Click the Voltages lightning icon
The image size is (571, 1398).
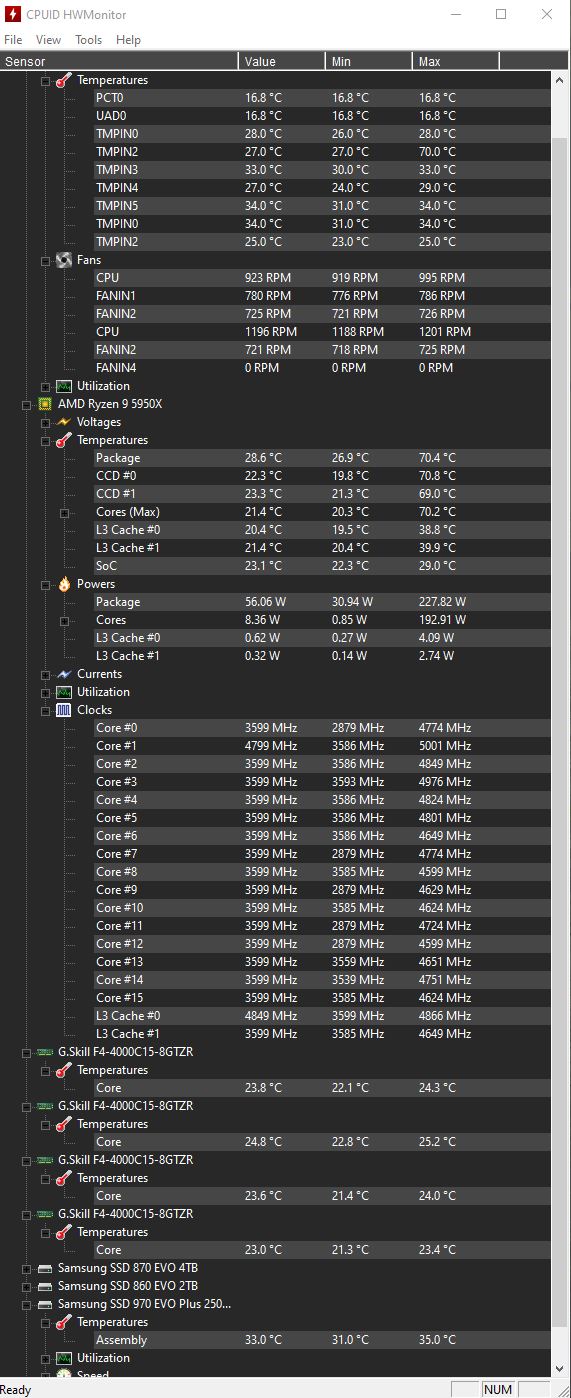tap(64, 422)
